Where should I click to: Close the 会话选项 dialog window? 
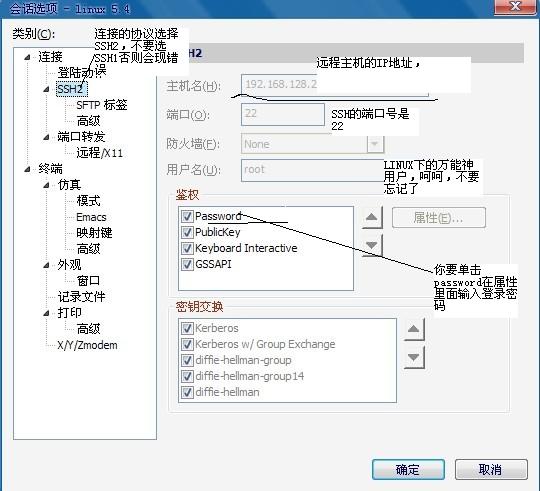(516, 7)
